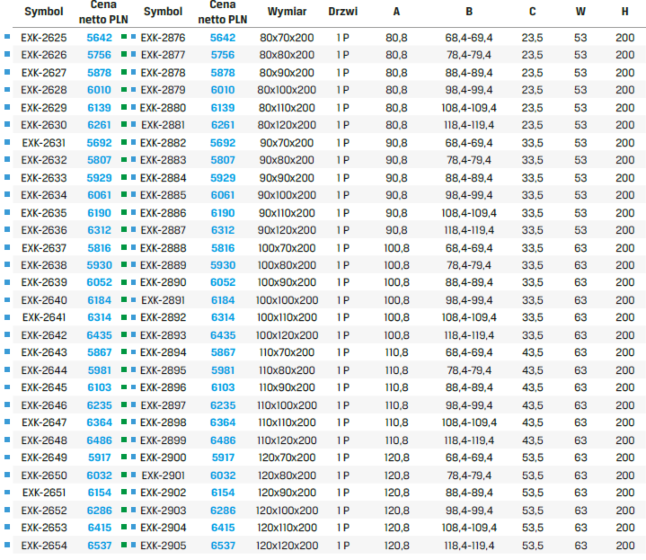Select the column header labeled A
Viewport: 646px width, 560px height.
point(396,12)
